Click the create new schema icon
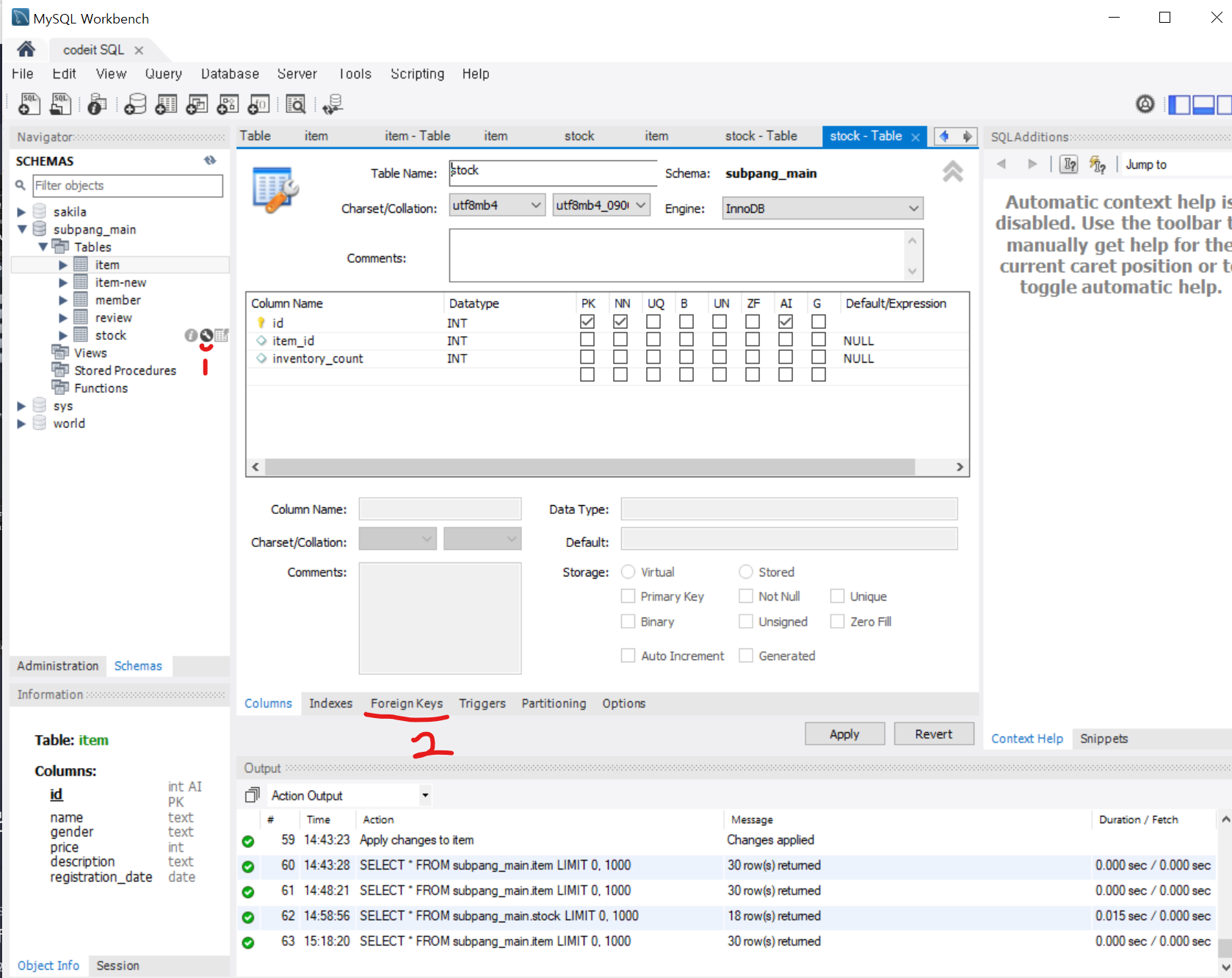Viewport: 1232px width, 978px height. tap(135, 104)
